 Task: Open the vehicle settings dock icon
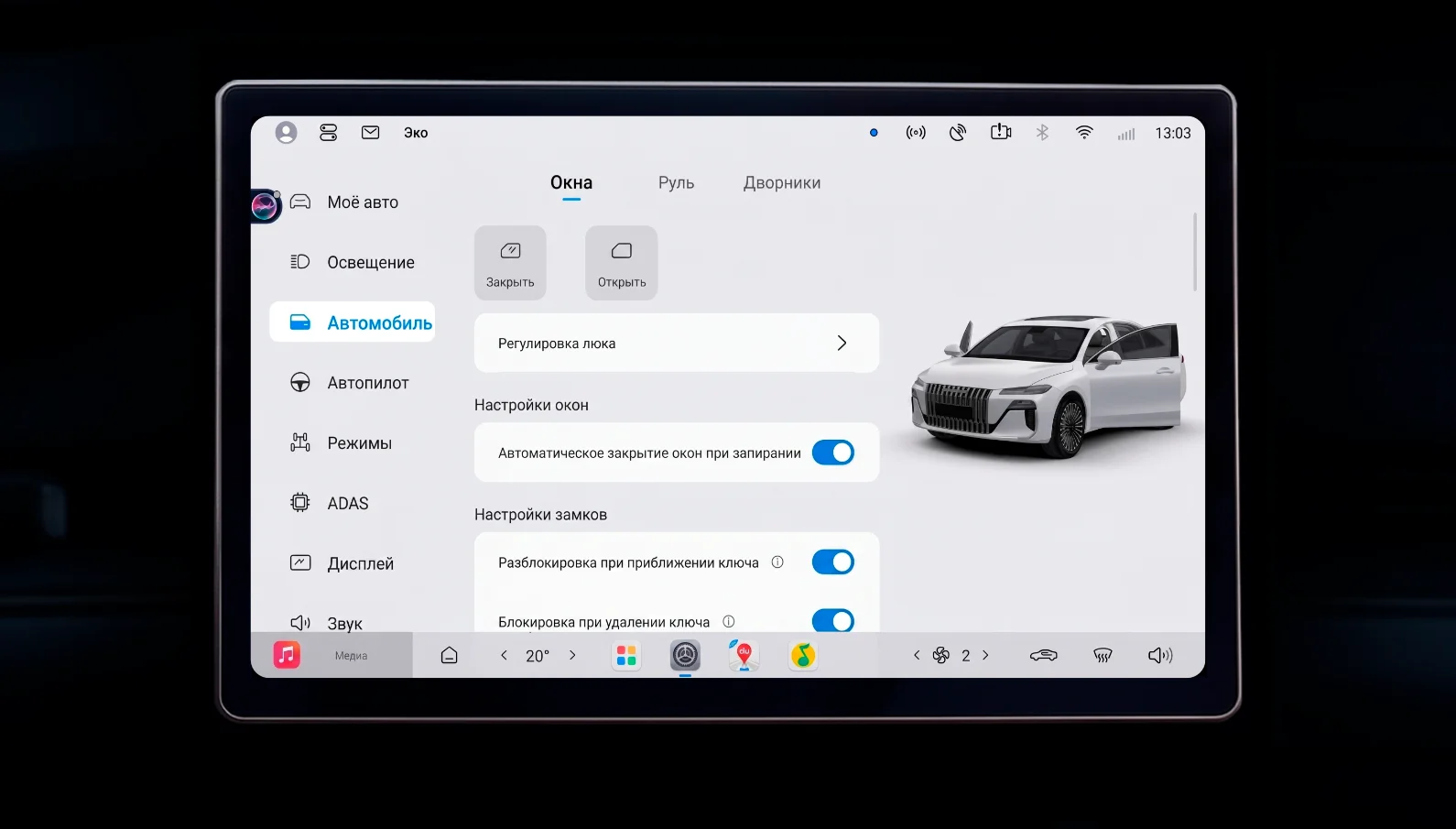[x=685, y=655]
